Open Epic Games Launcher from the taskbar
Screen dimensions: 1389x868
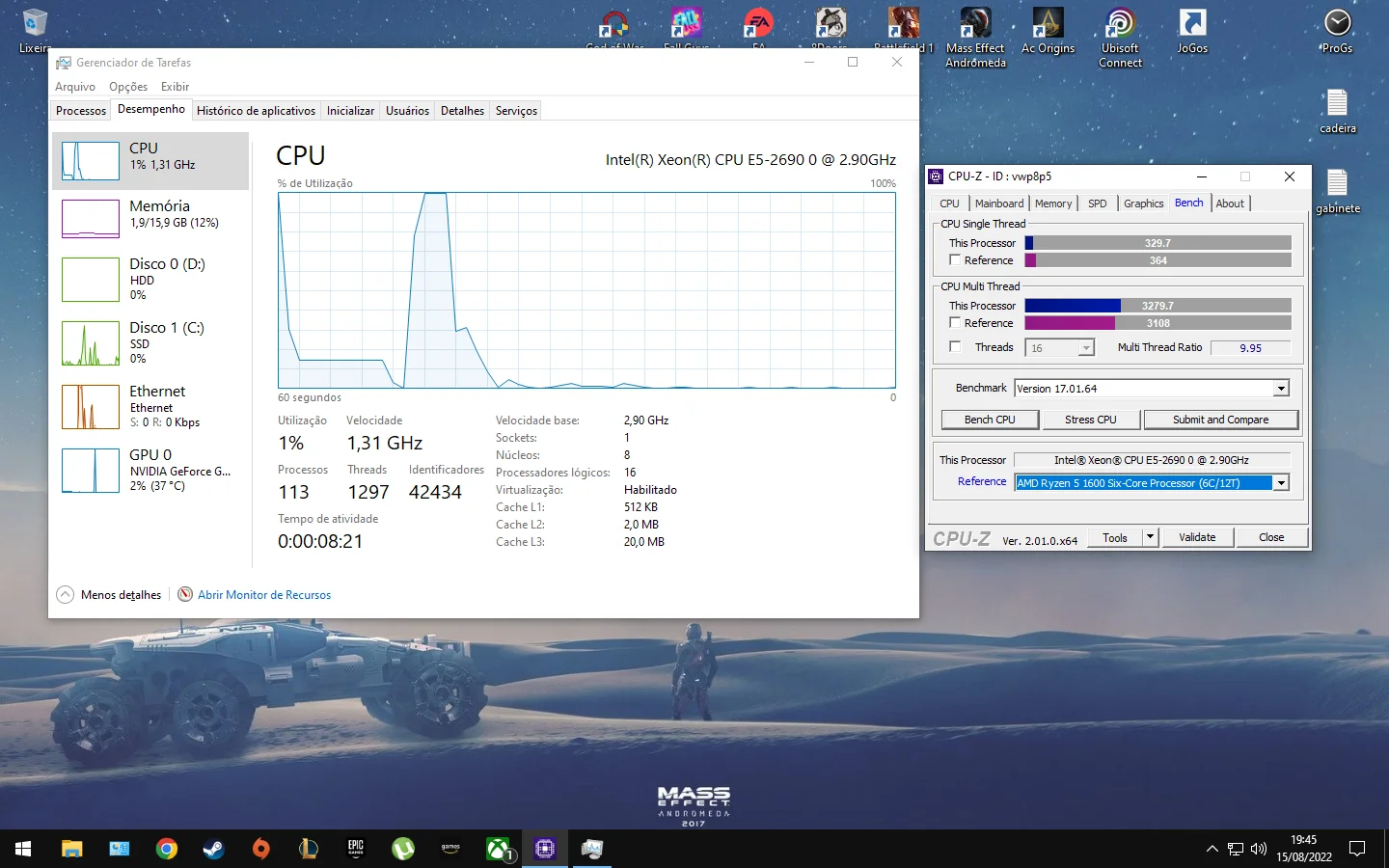[356, 849]
